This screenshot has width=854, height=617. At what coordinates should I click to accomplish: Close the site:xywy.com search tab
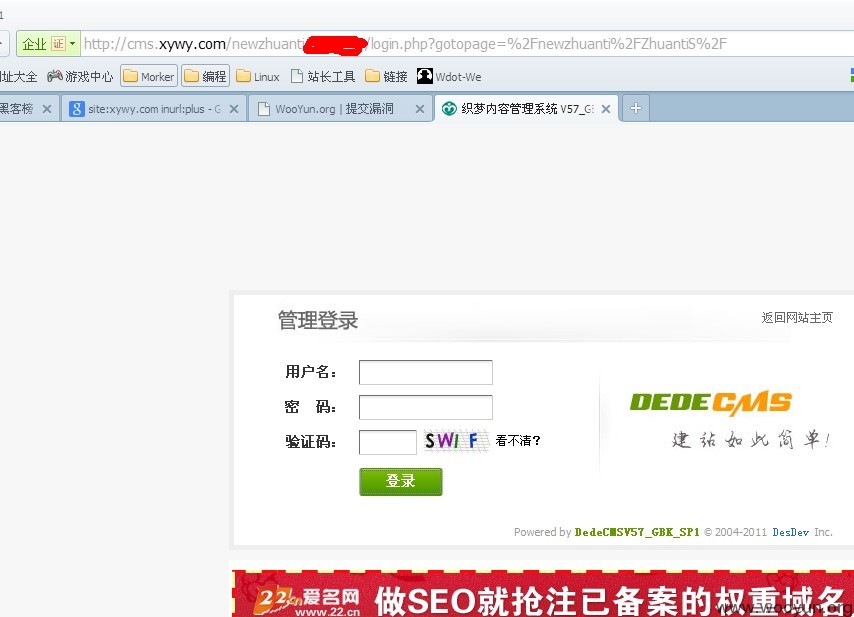pos(234,109)
